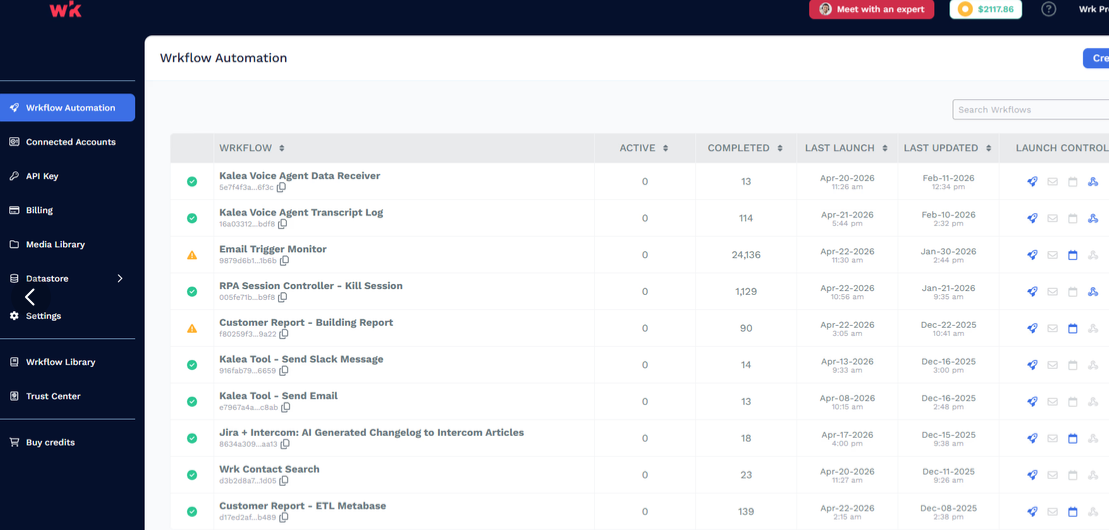The height and width of the screenshot is (530, 1109).
Task: Copy ID d17ed2af...b489
Action: (284, 517)
